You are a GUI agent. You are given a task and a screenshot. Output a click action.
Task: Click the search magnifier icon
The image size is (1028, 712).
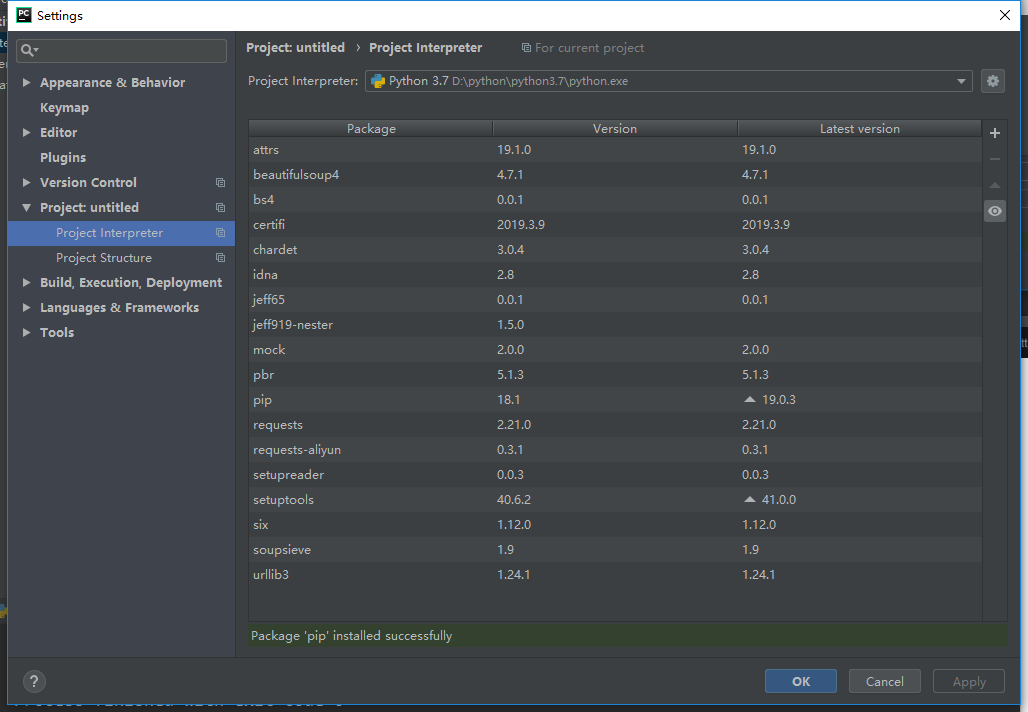pyautogui.click(x=28, y=50)
